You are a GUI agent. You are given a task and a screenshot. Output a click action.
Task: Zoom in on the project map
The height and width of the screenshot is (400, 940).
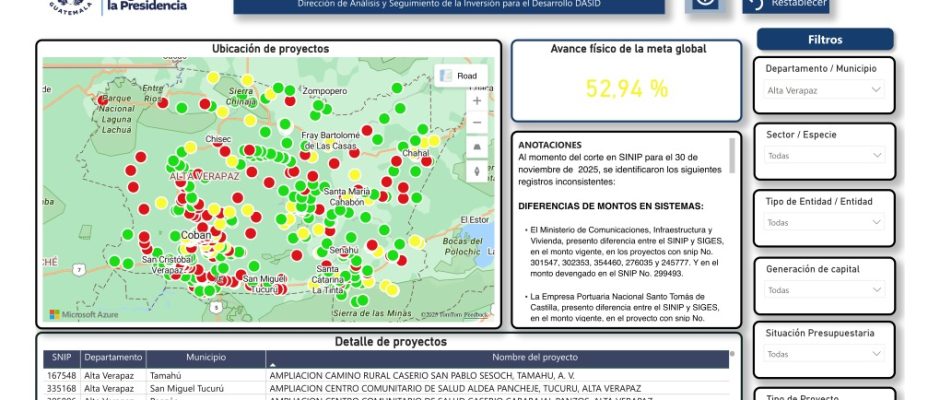point(477,101)
